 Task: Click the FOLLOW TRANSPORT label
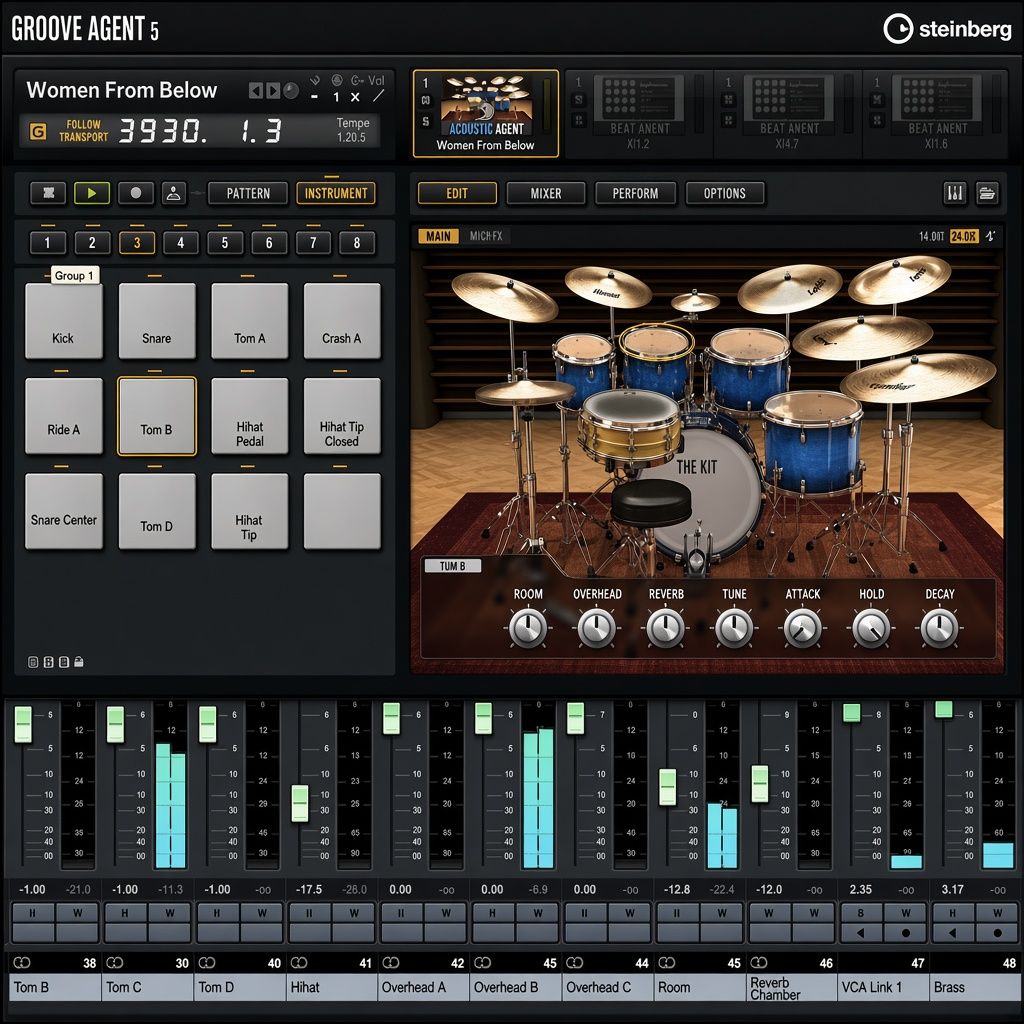tap(84, 131)
